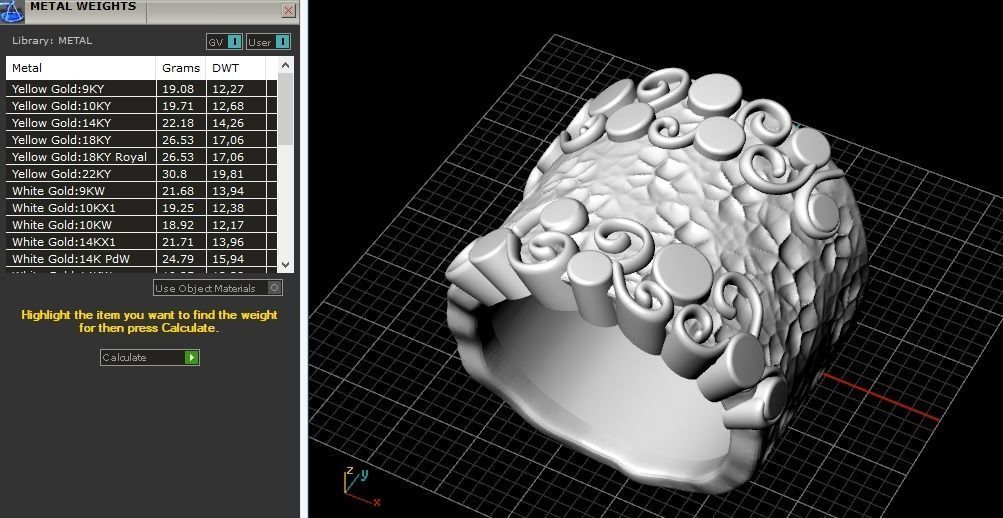
Task: Click the 12,27 DWT value
Action: (228, 90)
